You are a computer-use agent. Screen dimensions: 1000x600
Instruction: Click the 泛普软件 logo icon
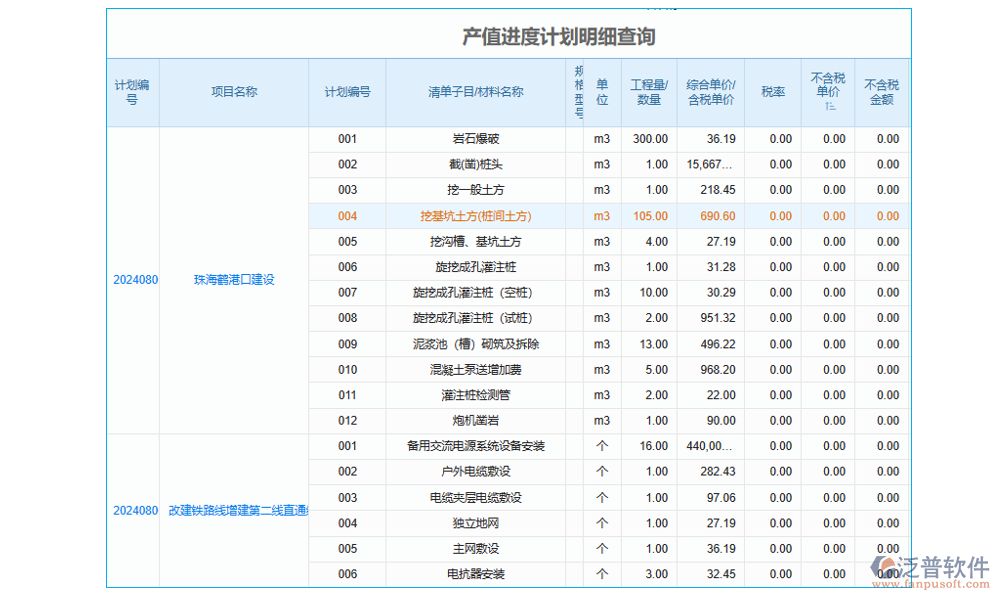click(x=886, y=568)
